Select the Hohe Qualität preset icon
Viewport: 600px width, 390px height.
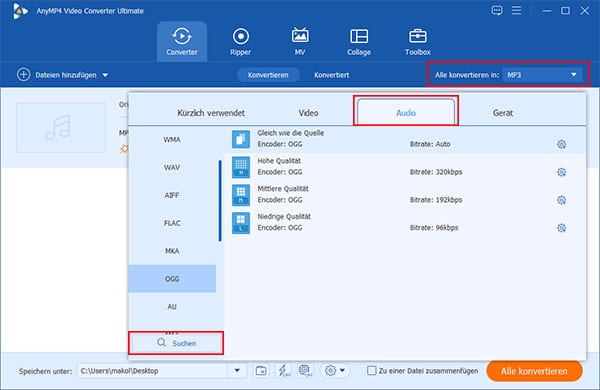click(x=241, y=167)
